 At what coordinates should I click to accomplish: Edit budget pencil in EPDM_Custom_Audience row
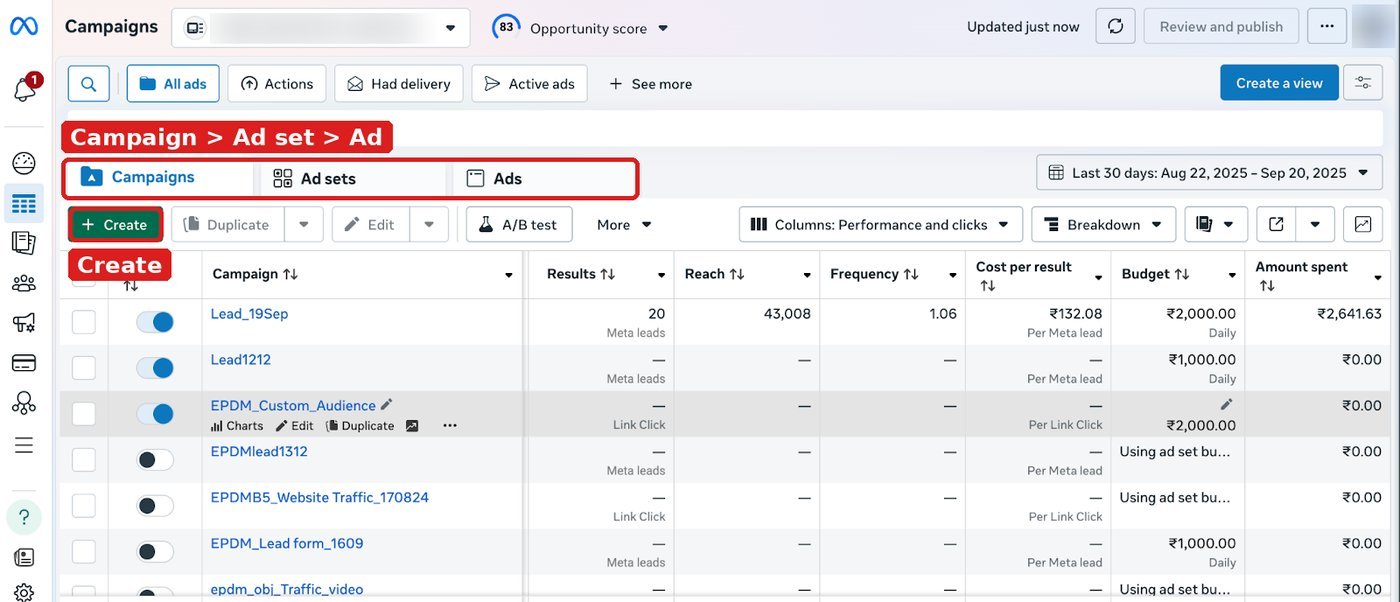pyautogui.click(x=1227, y=404)
